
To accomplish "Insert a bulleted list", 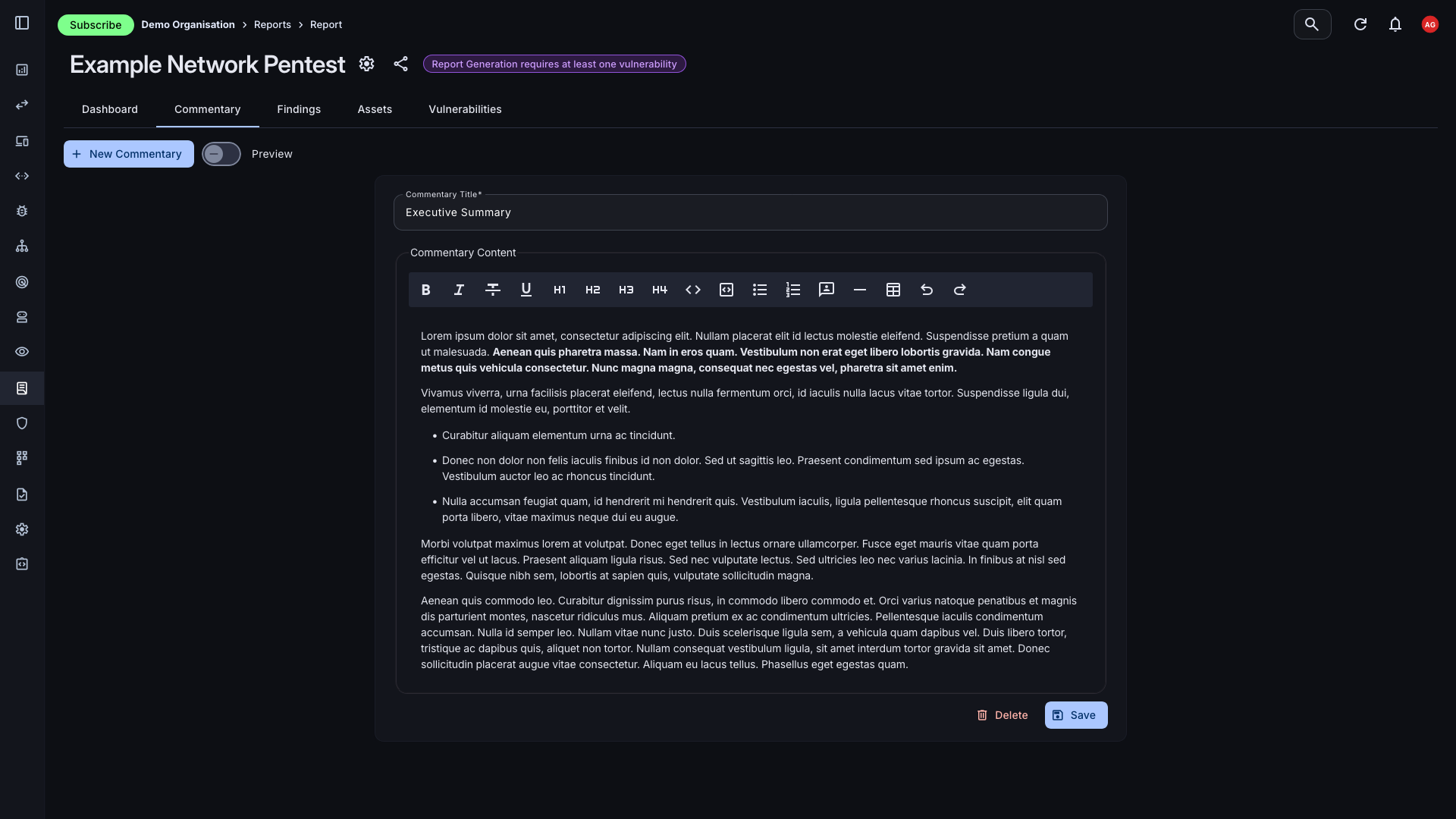I will [x=759, y=290].
